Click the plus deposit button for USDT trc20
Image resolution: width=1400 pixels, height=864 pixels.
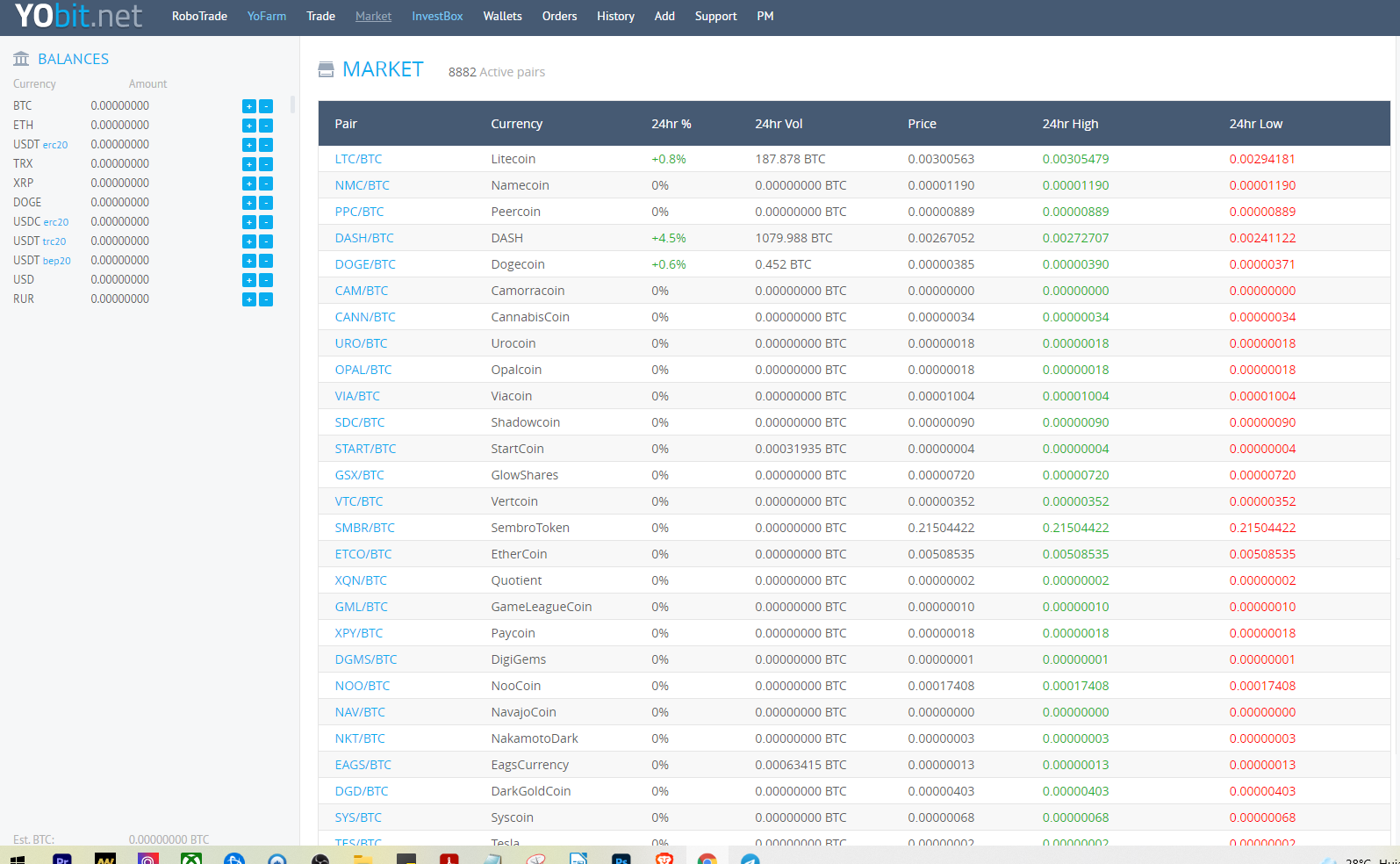click(x=249, y=241)
